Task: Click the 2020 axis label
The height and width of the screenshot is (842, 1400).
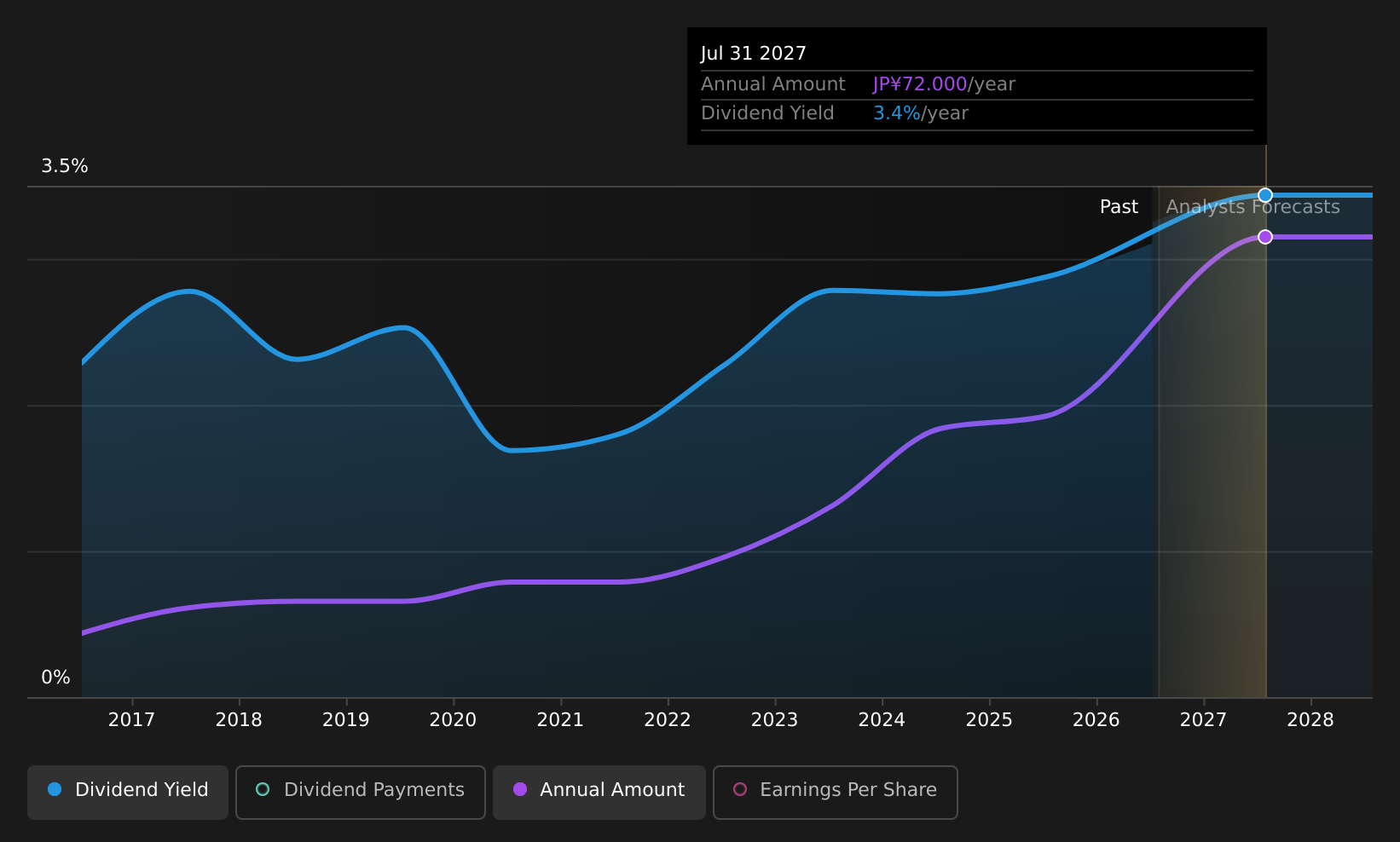Action: [x=453, y=720]
